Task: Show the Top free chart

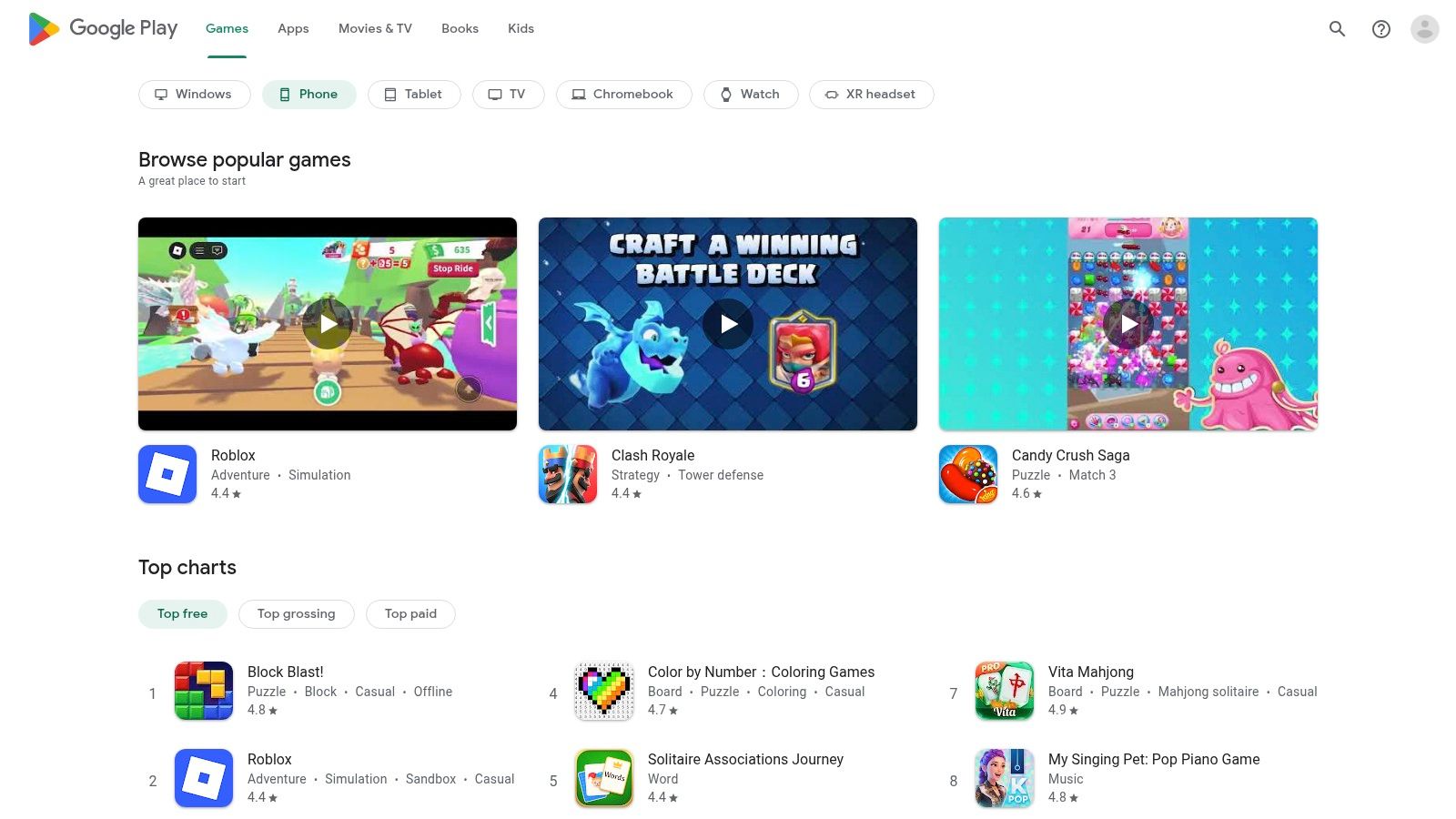Action: point(183,614)
